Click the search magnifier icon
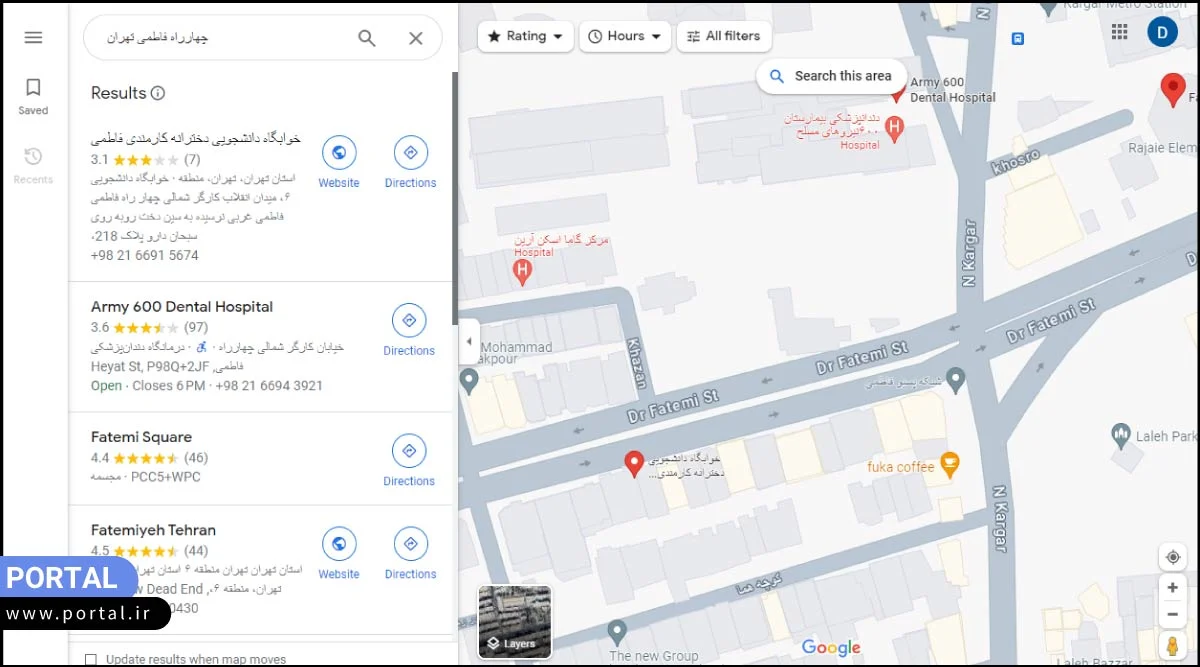Image resolution: width=1200 pixels, height=667 pixels. click(x=367, y=38)
